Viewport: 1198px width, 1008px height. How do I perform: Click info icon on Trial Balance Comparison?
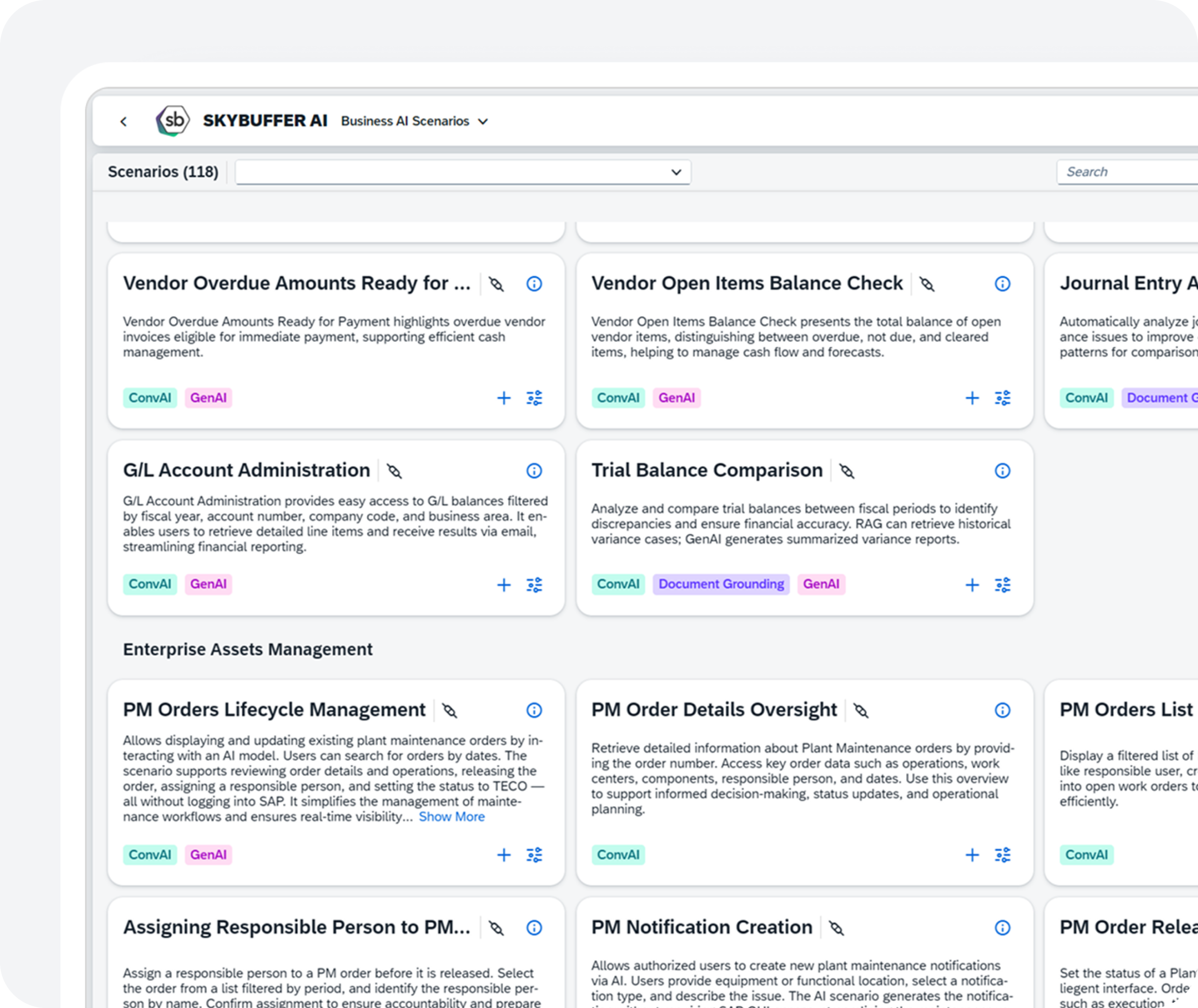click(1002, 470)
